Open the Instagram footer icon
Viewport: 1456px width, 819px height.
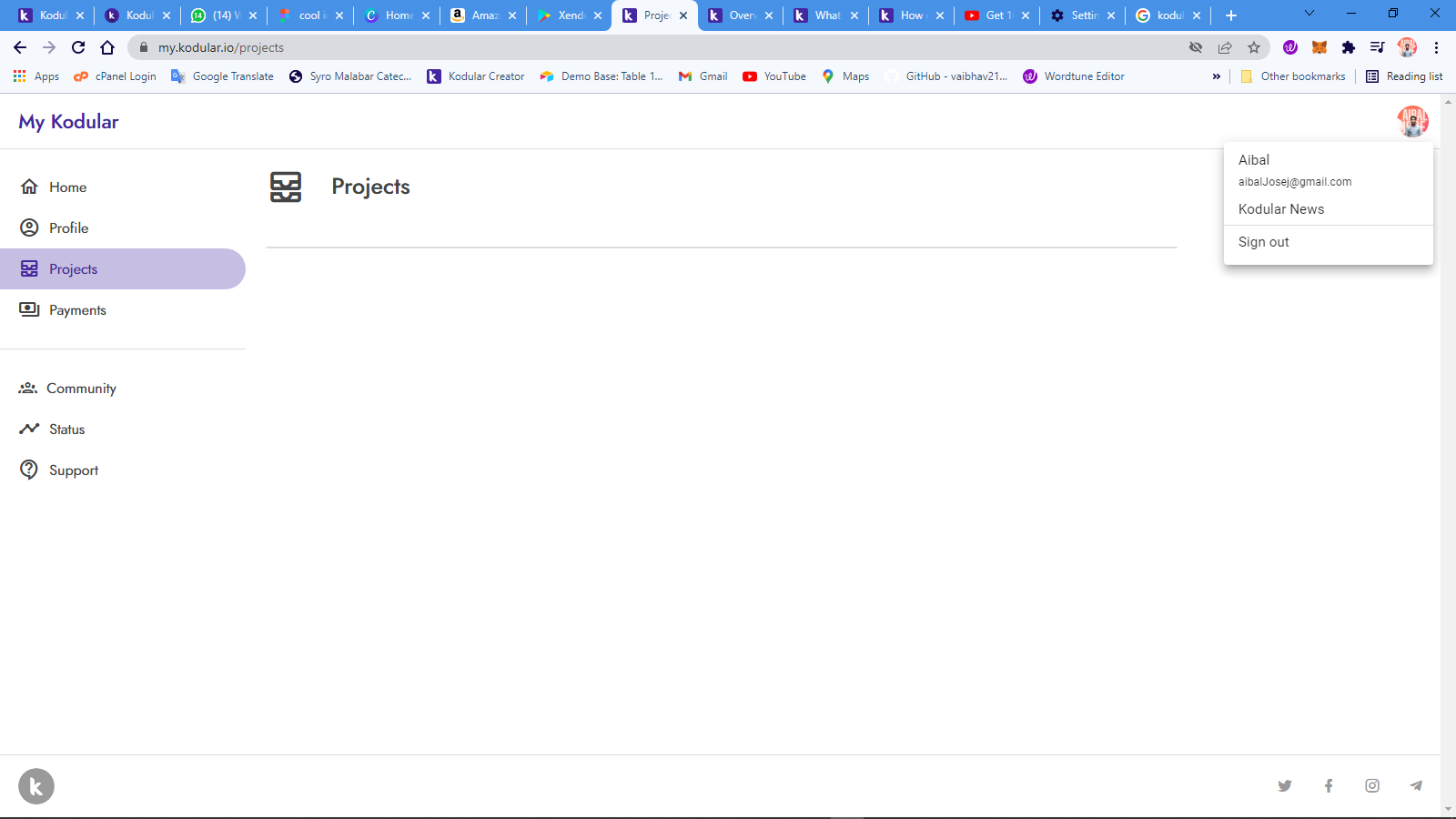(1372, 785)
